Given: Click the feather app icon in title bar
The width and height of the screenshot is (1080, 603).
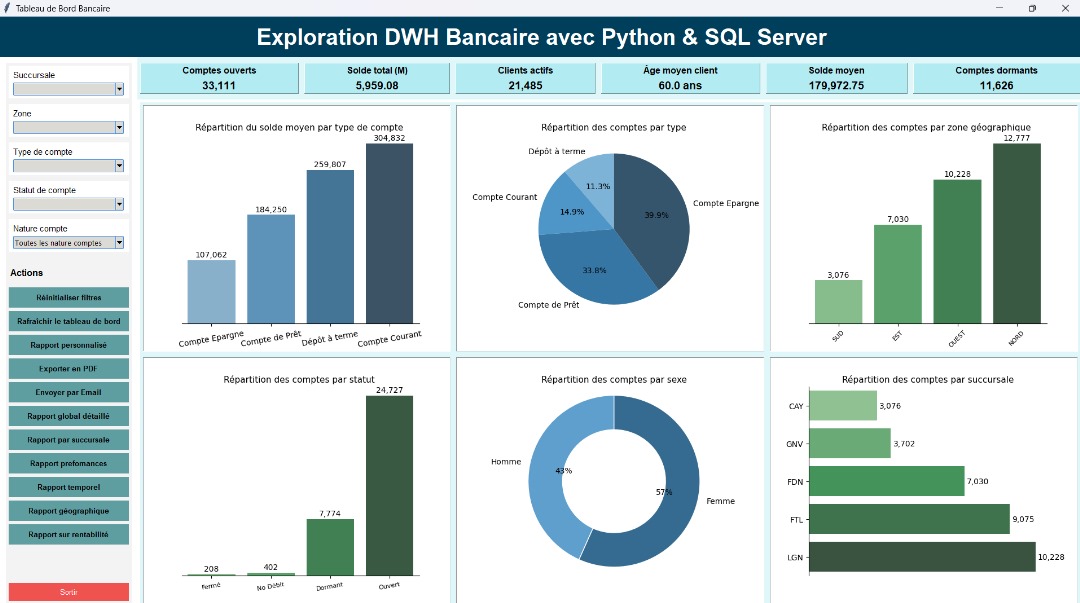Looking at the screenshot, I should 8,8.
